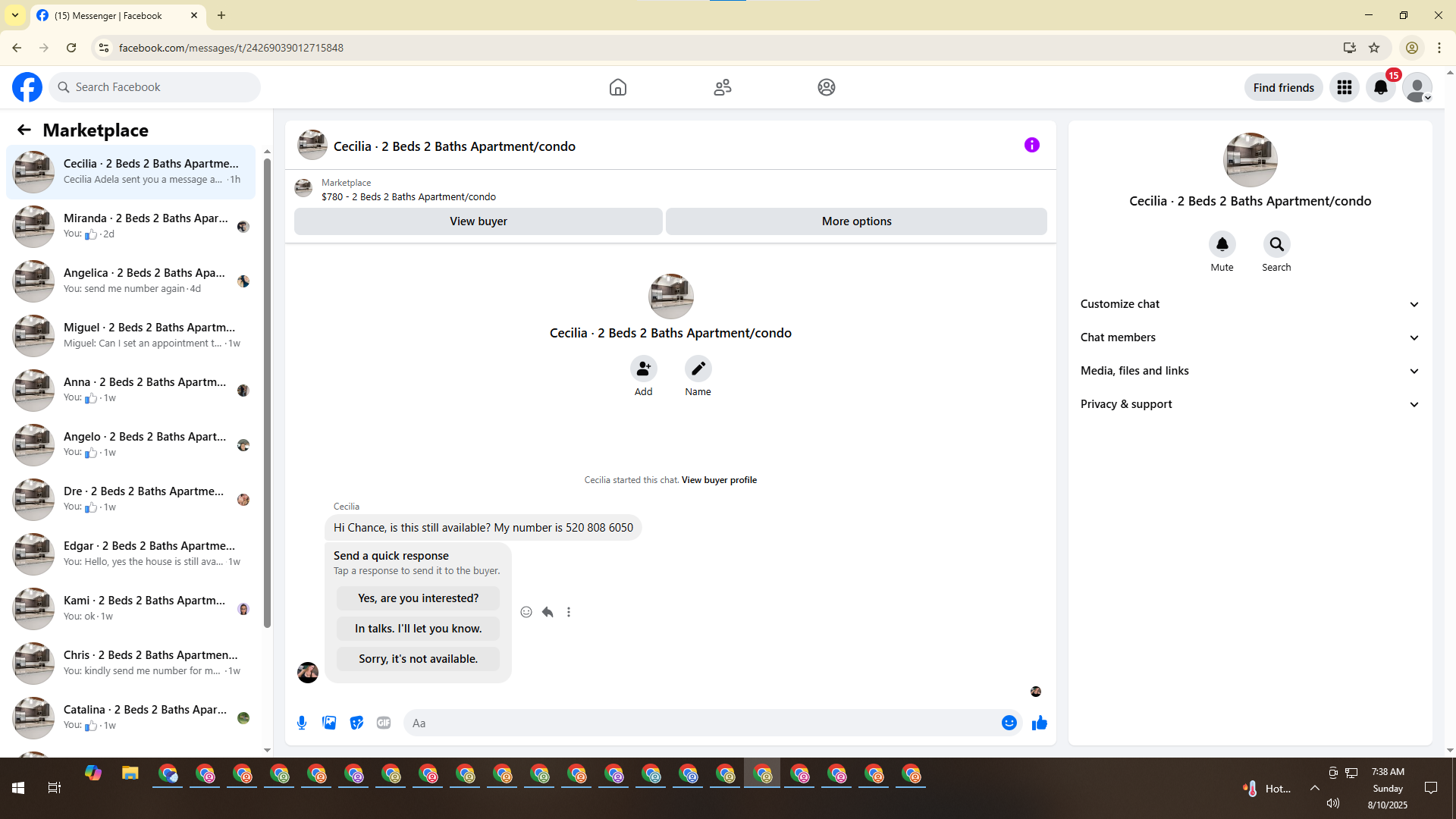Mute this conversation with the bell icon
Screen dimensions: 1456x819
(1222, 244)
